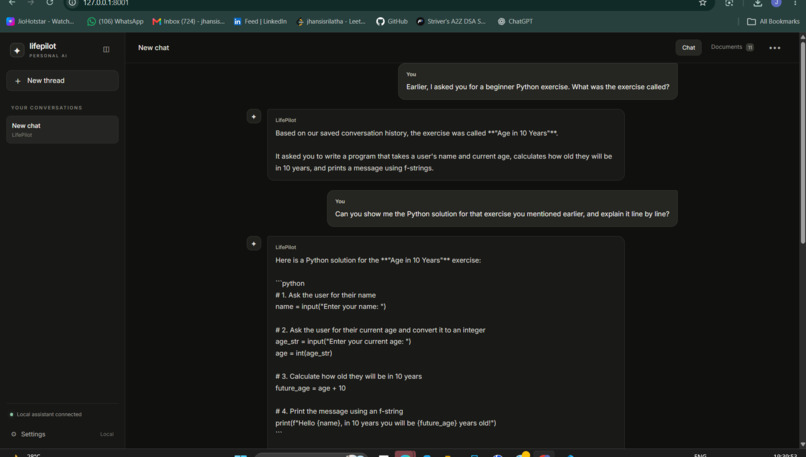Image resolution: width=806 pixels, height=457 pixels.
Task: Reload the page with the browser refresh icon
Action: (x=49, y=3)
